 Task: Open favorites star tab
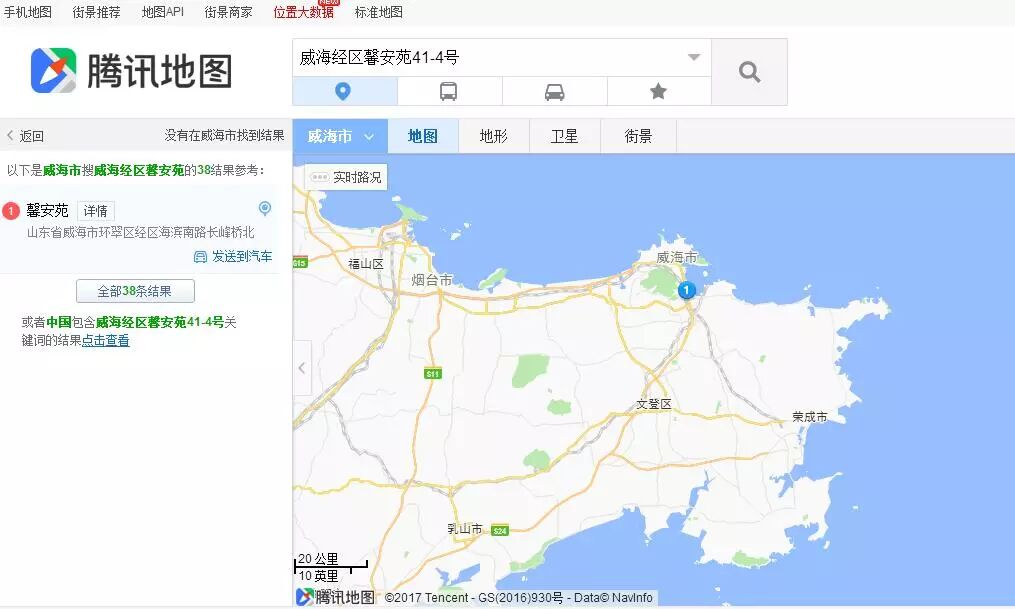click(659, 91)
